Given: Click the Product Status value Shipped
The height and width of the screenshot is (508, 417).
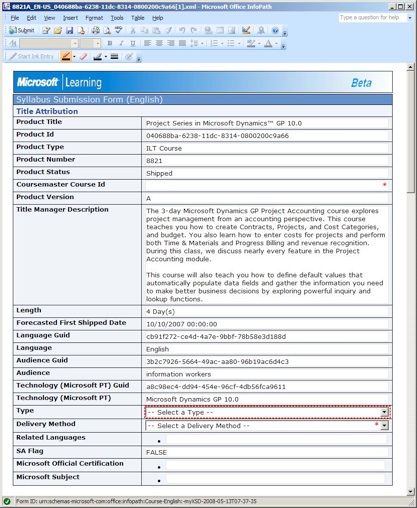Looking at the screenshot, I should pos(159,173).
